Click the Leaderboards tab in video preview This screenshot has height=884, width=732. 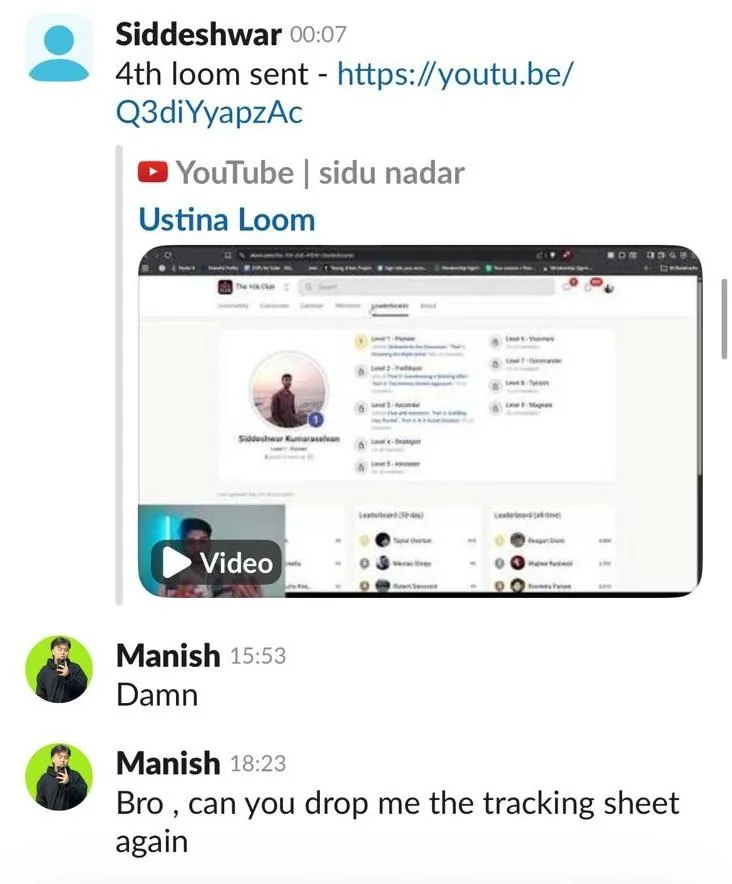(389, 306)
